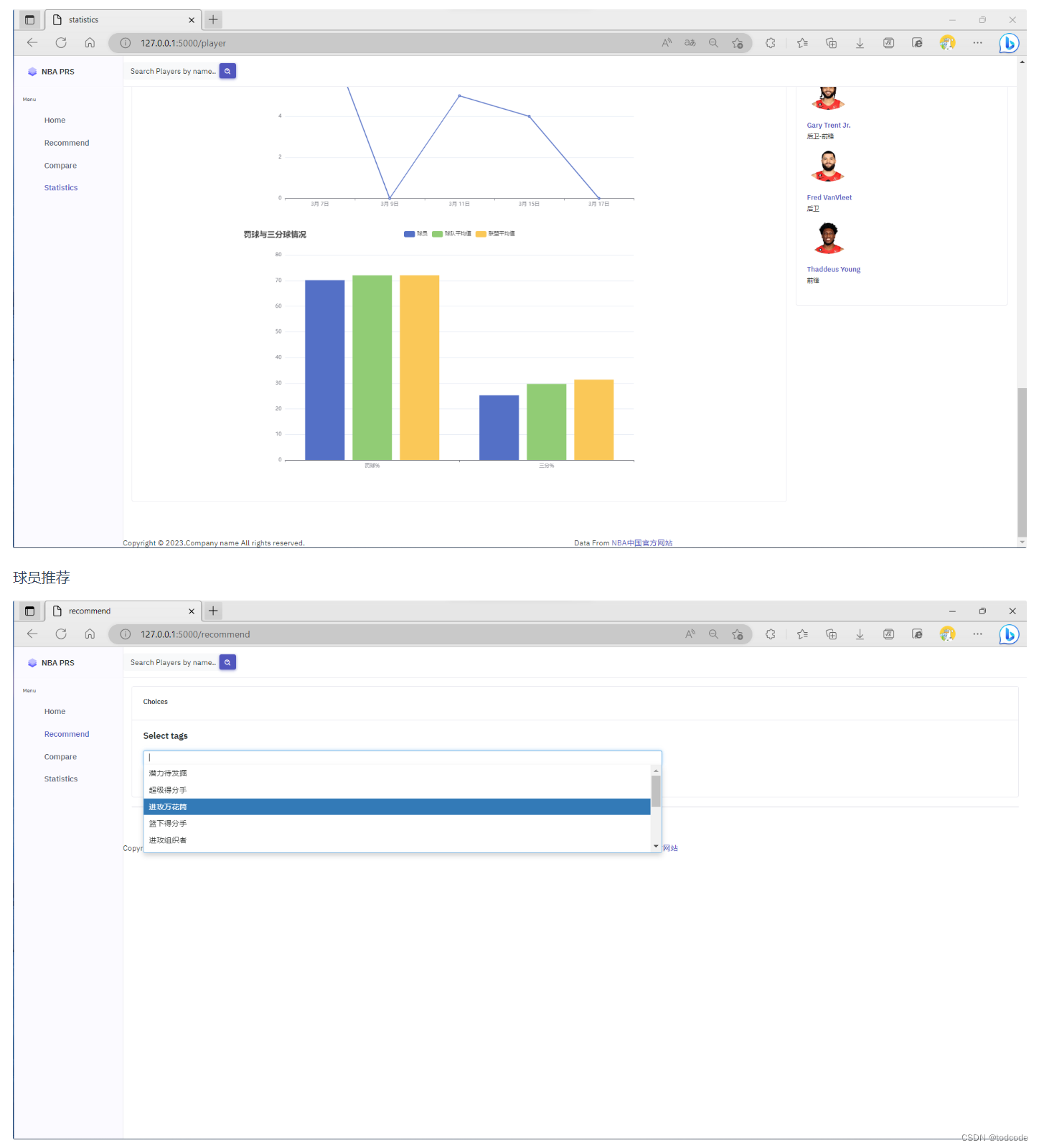
Task: Click the home icon in the recommend window
Action: coord(90,634)
